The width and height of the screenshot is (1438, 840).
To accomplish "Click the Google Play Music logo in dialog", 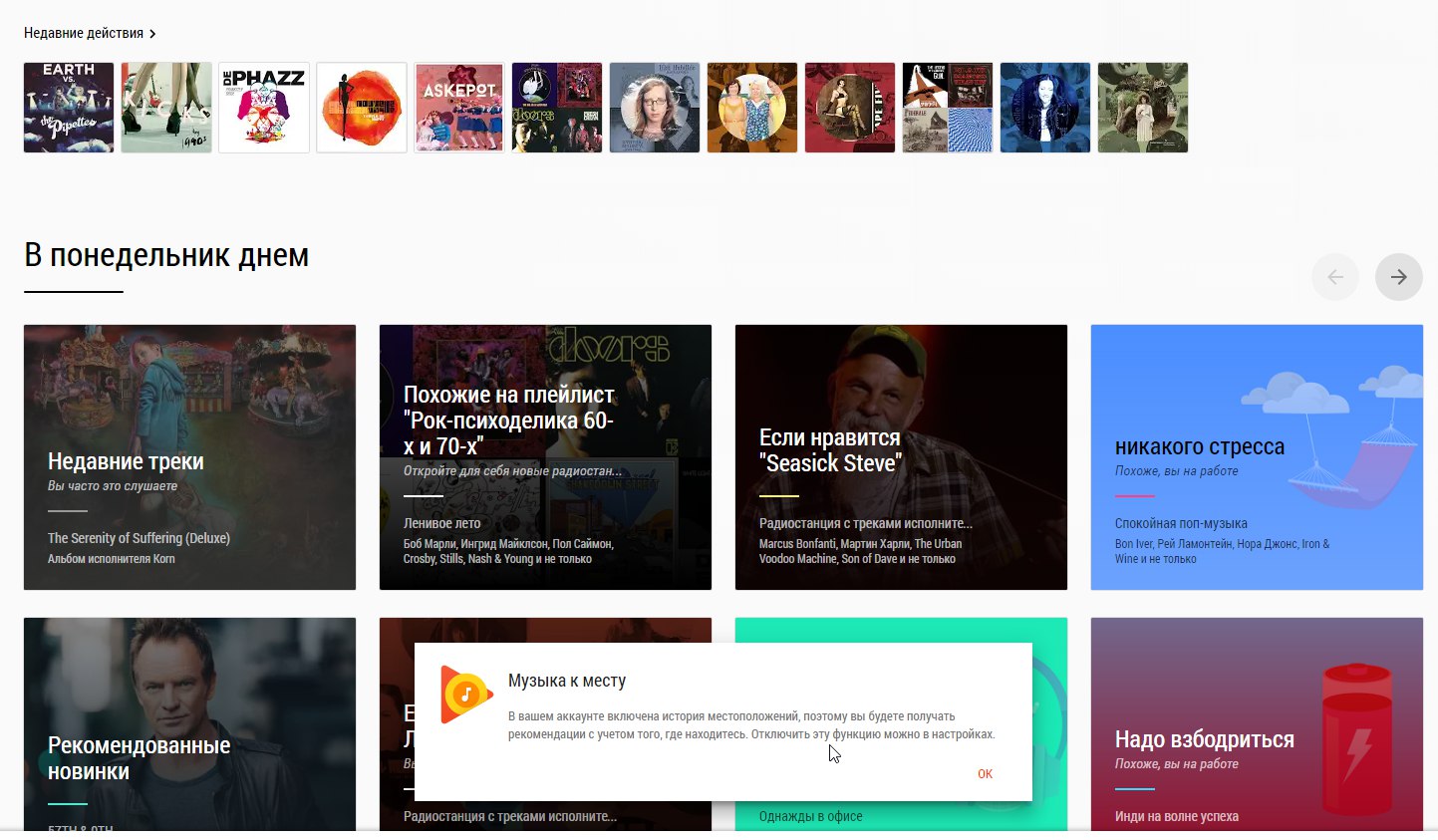I will tap(466, 695).
